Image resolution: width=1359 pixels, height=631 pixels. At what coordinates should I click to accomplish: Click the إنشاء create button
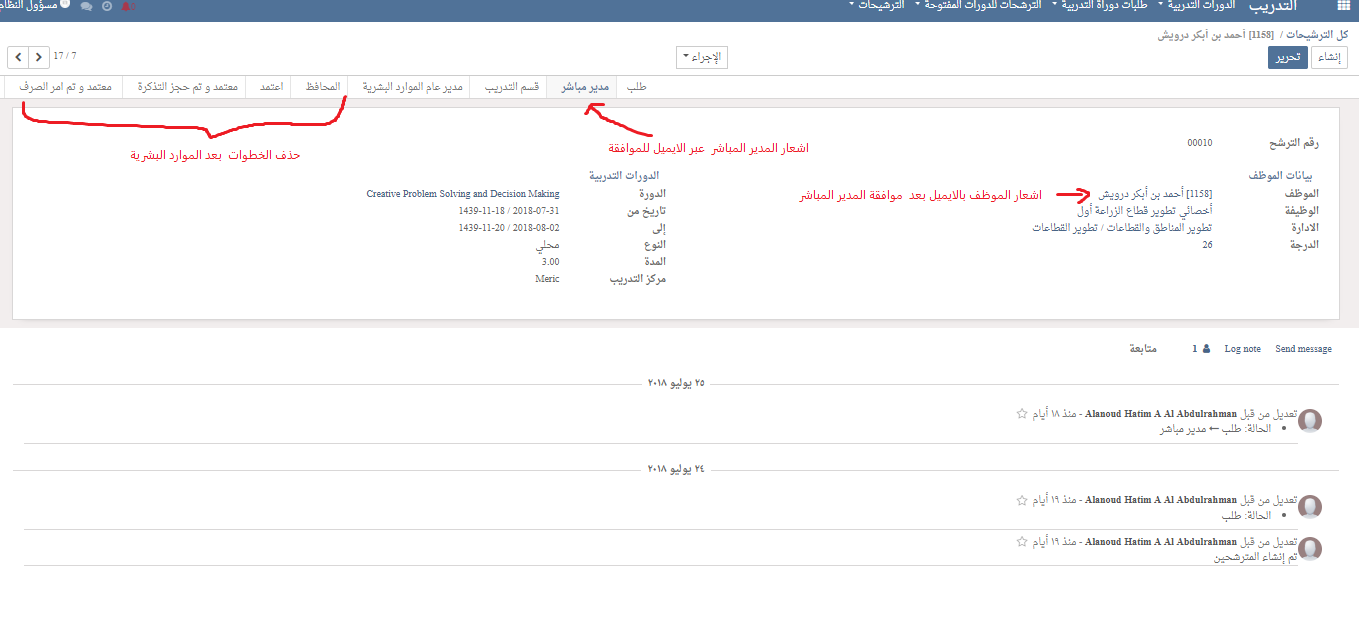tap(1329, 57)
